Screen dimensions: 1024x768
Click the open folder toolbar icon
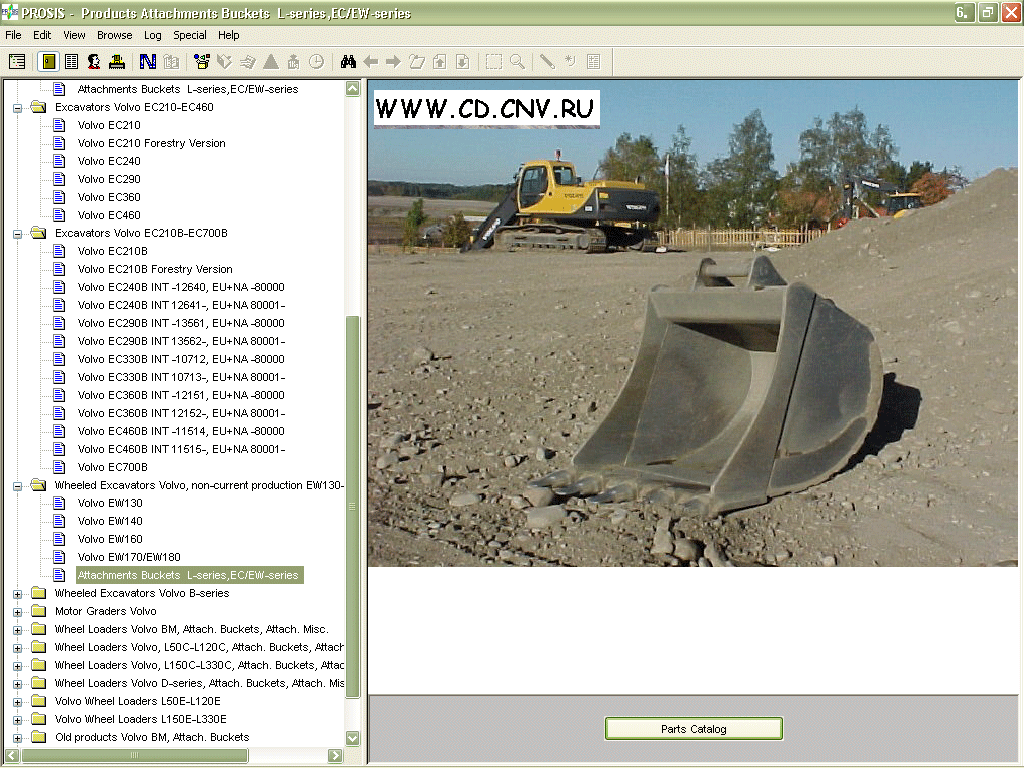(417, 62)
